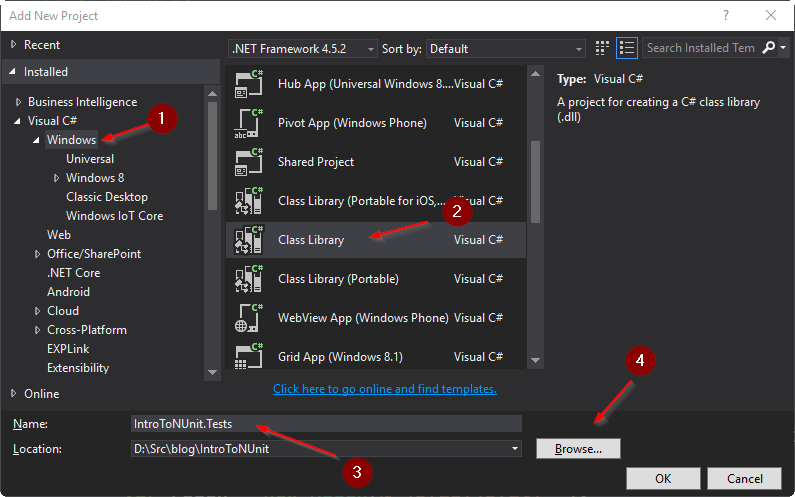Screen dimensions: 795x497
Task: Click the search magnifier icon
Action: 769,48
